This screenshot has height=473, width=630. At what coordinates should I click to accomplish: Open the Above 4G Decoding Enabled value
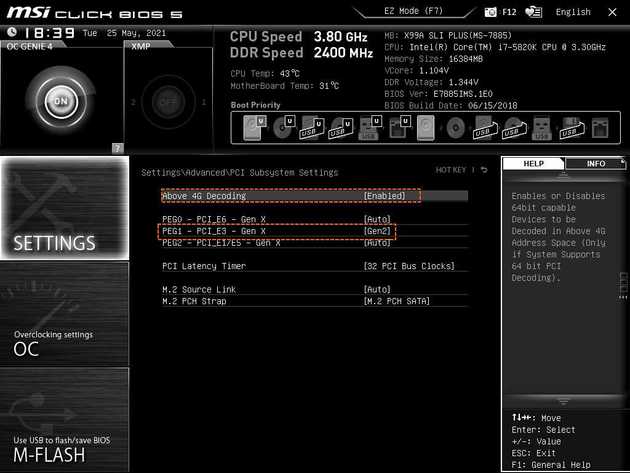tap(385, 196)
